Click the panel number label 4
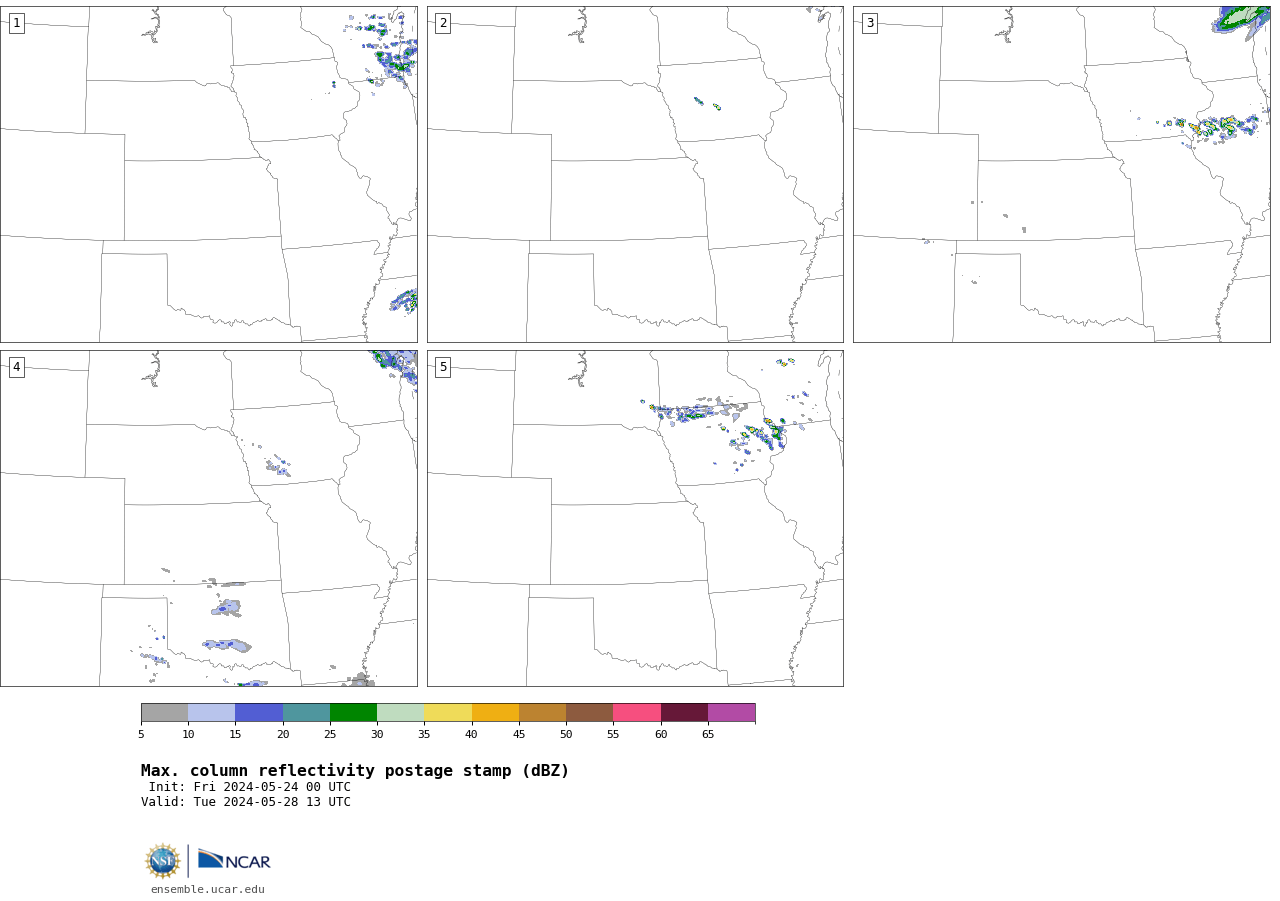Image resolution: width=1280 pixels, height=901 pixels. [x=16, y=367]
